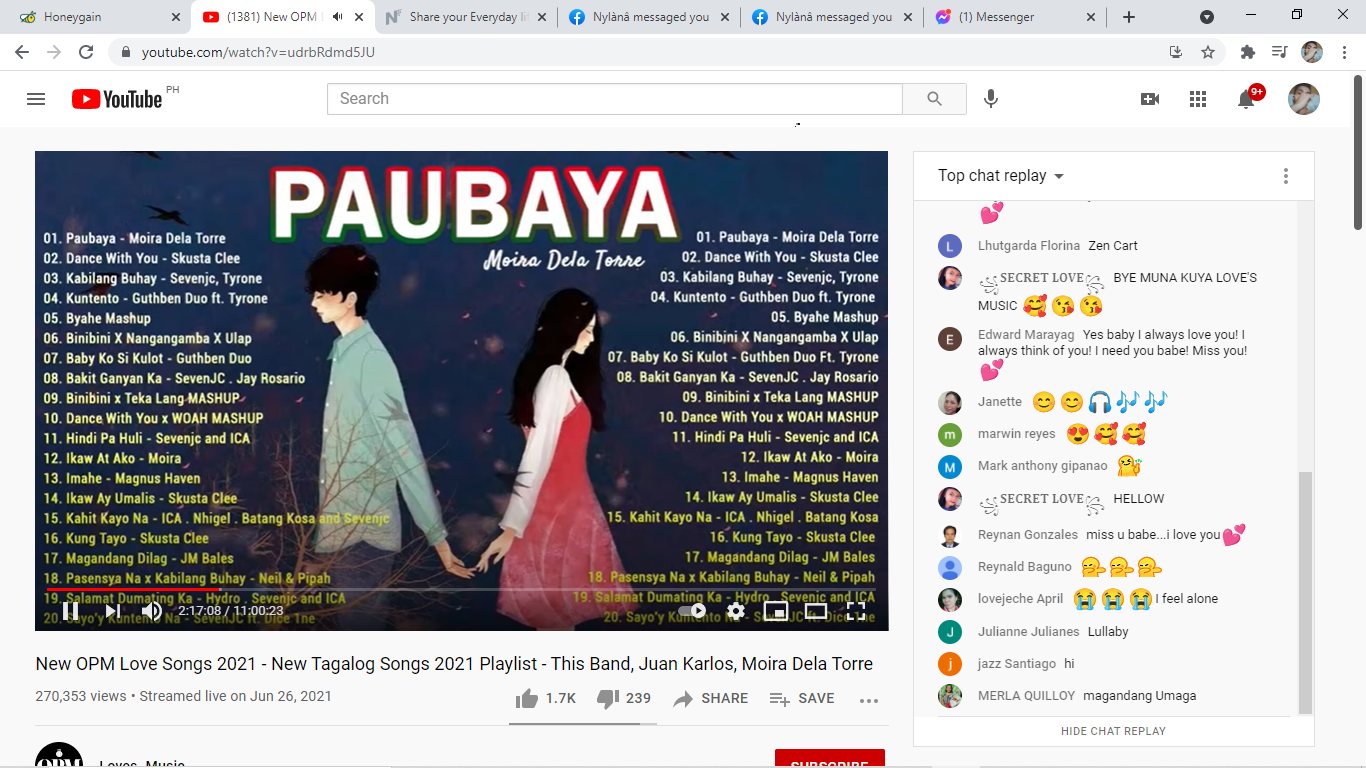Click Lhutgarda Florina's chat avatar
Screen dimensions: 1366x768
(x=950, y=246)
